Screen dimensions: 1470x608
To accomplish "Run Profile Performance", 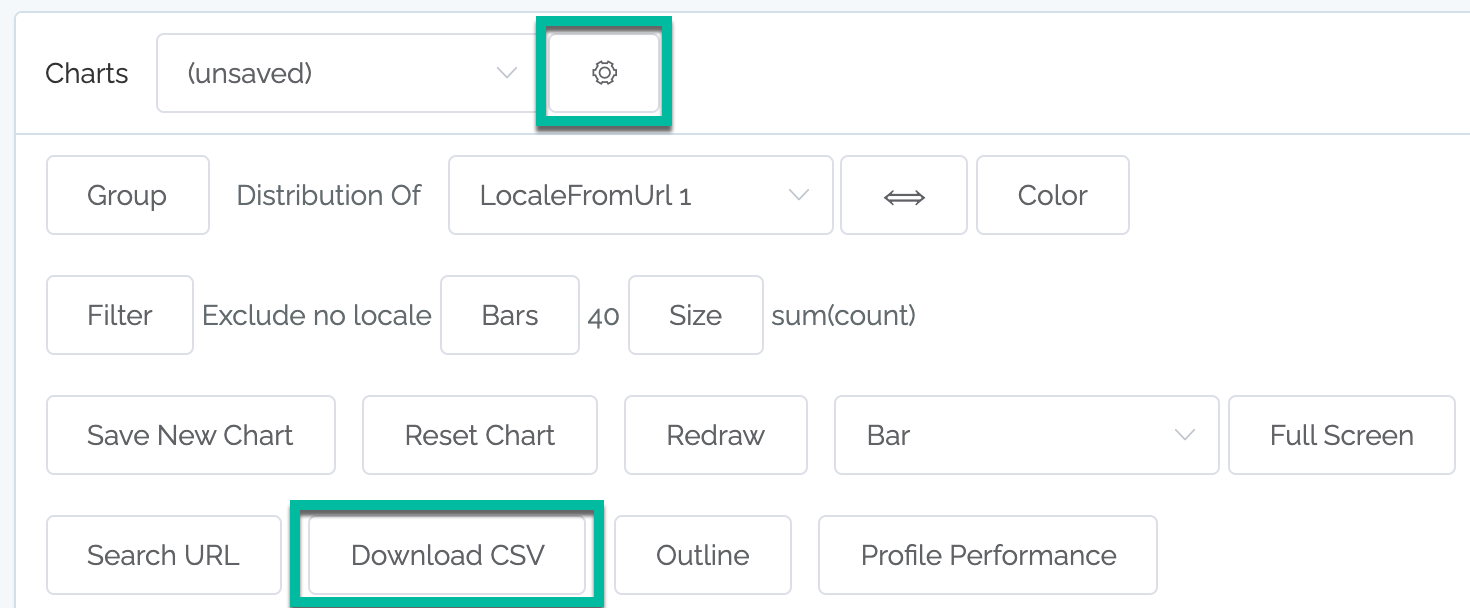I will pyautogui.click(x=988, y=555).
